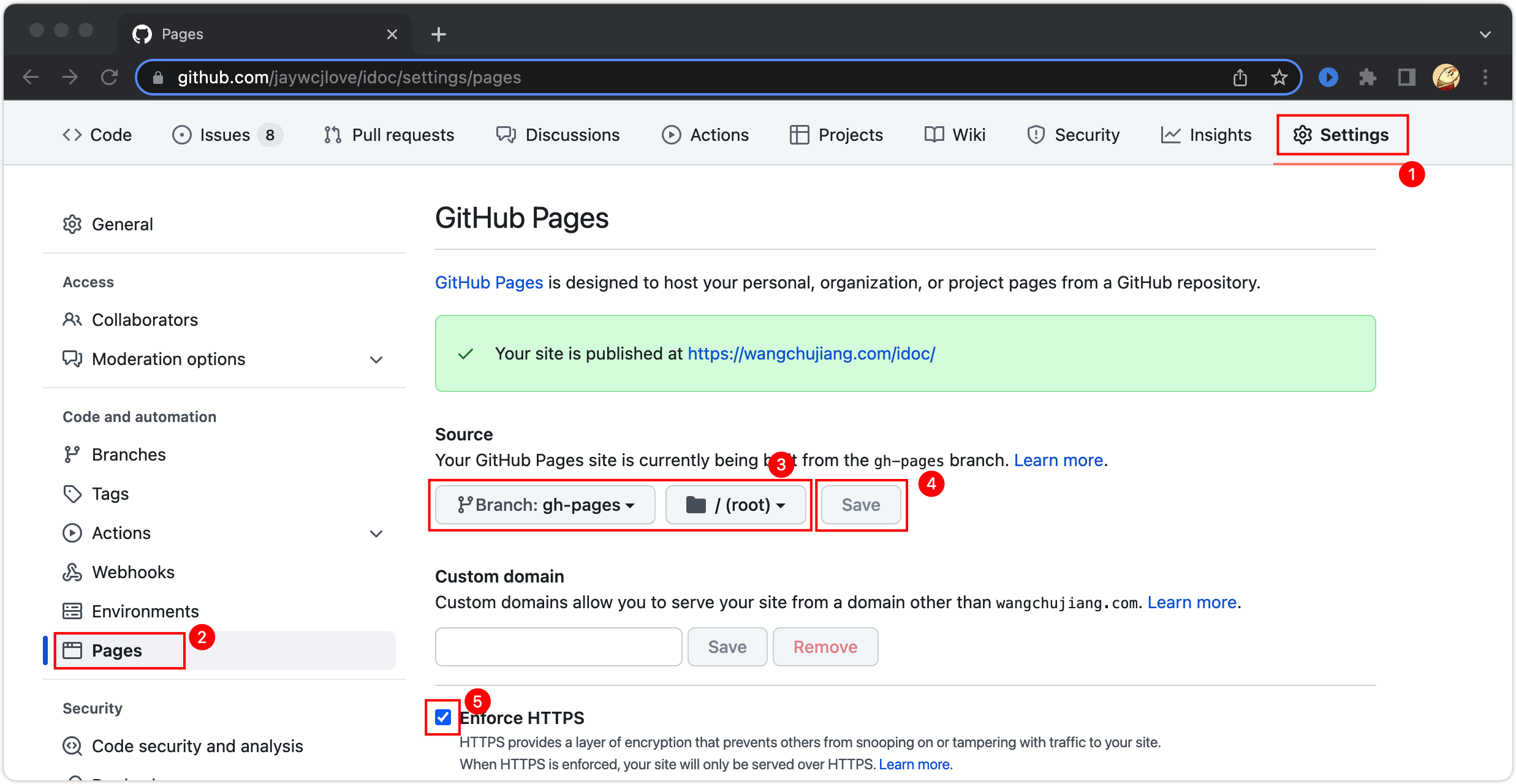Viewport: 1516px width, 784px height.
Task: Open the browser side panel icon
Action: [1406, 78]
